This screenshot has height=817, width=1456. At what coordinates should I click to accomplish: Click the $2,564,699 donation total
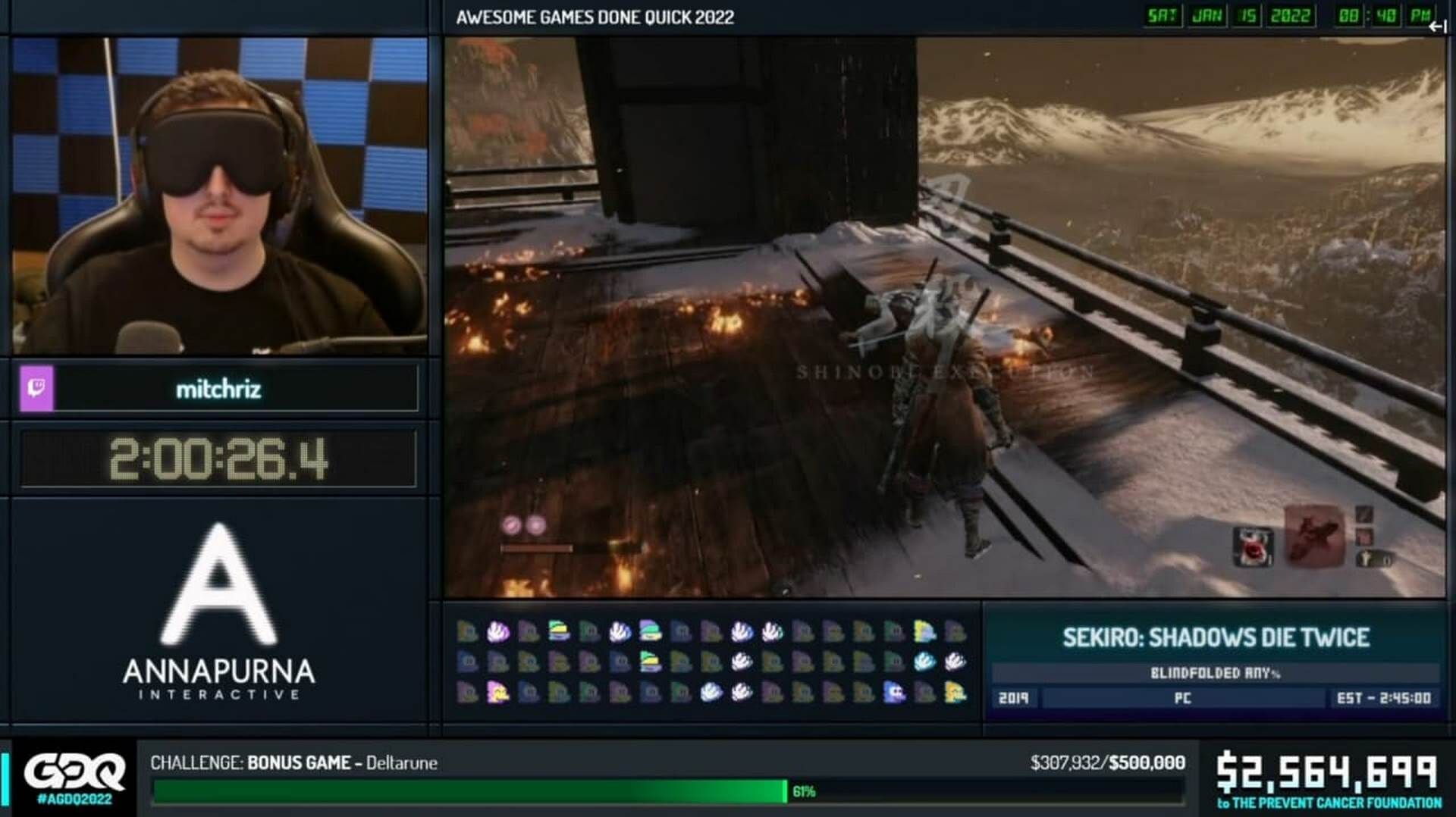pos(1327,773)
